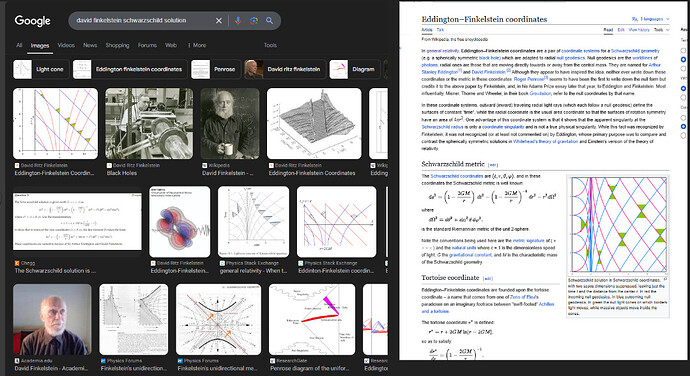Click the Chegg favicon
This screenshot has height=376, width=690.
point(17,263)
